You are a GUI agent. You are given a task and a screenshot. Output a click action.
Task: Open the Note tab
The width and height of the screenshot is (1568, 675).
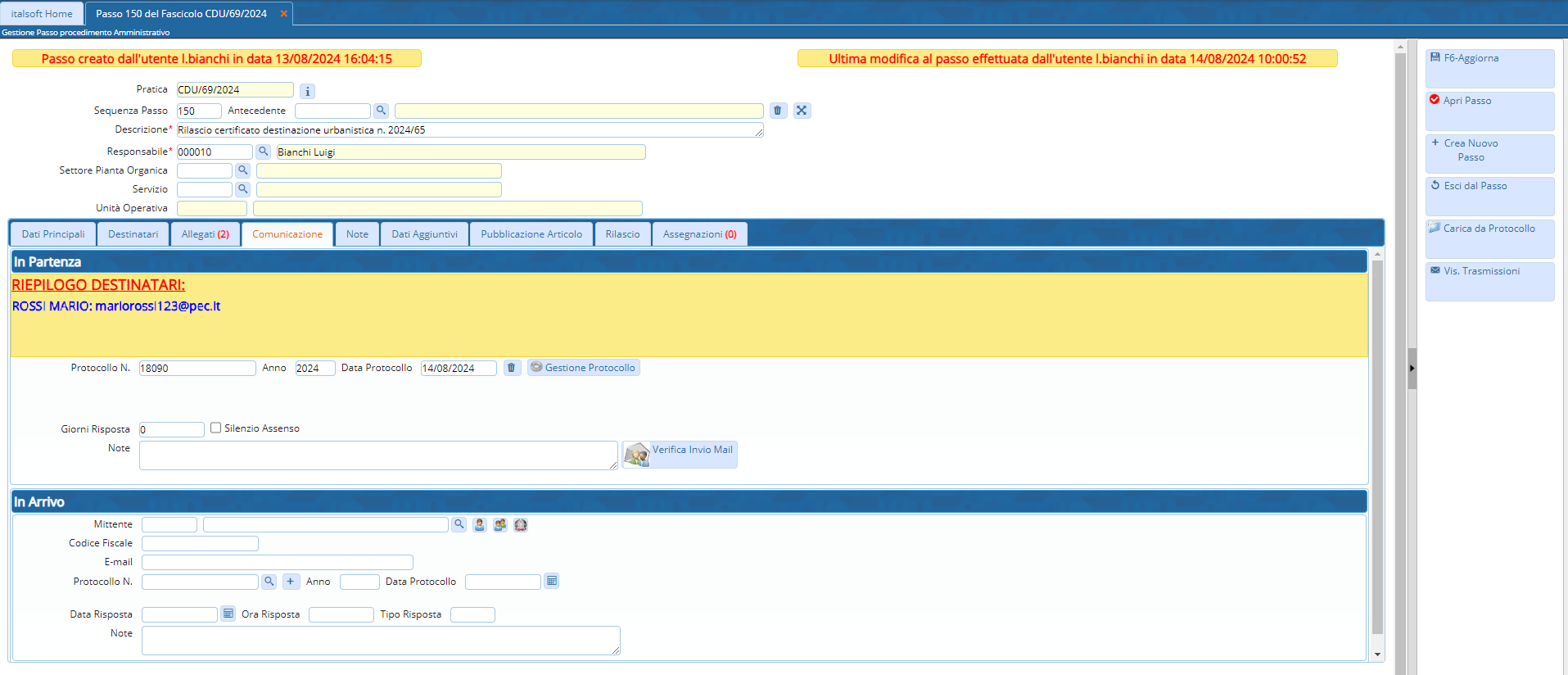click(357, 234)
